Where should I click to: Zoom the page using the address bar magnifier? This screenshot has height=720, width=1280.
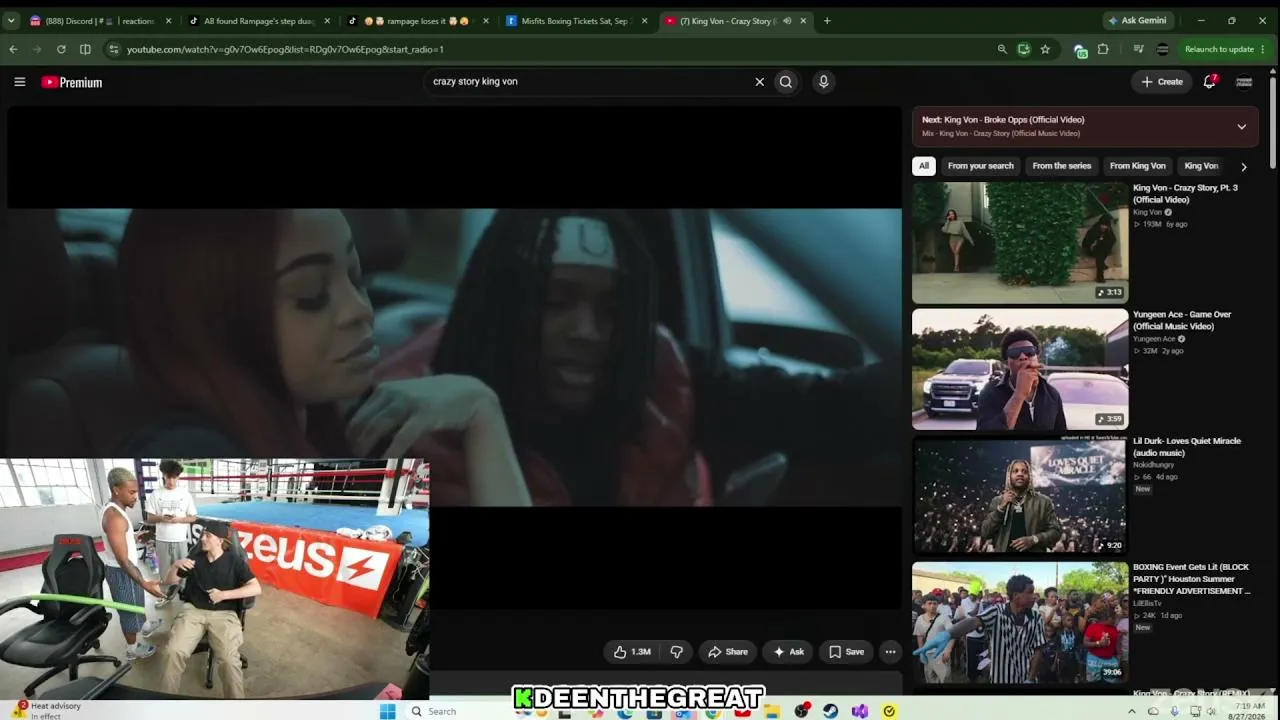pyautogui.click(x=1002, y=49)
